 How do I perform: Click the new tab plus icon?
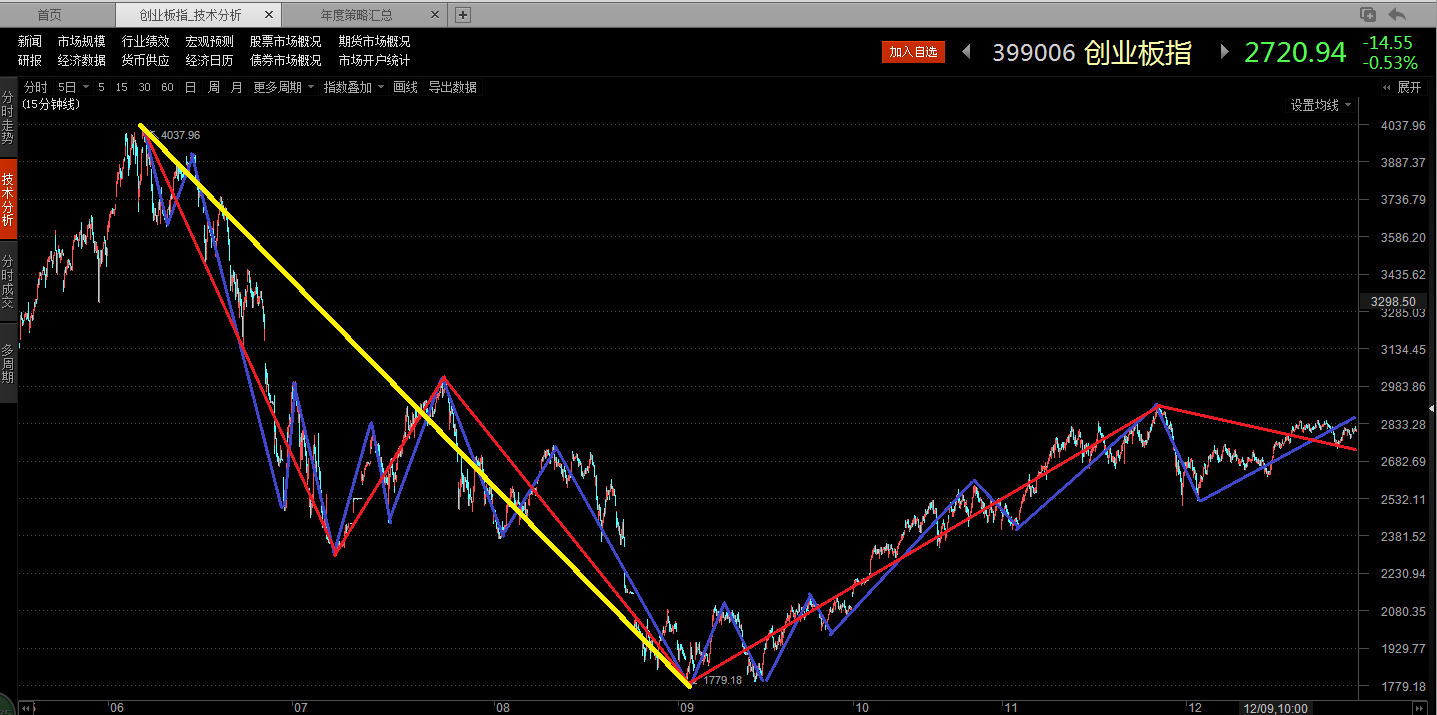click(462, 14)
